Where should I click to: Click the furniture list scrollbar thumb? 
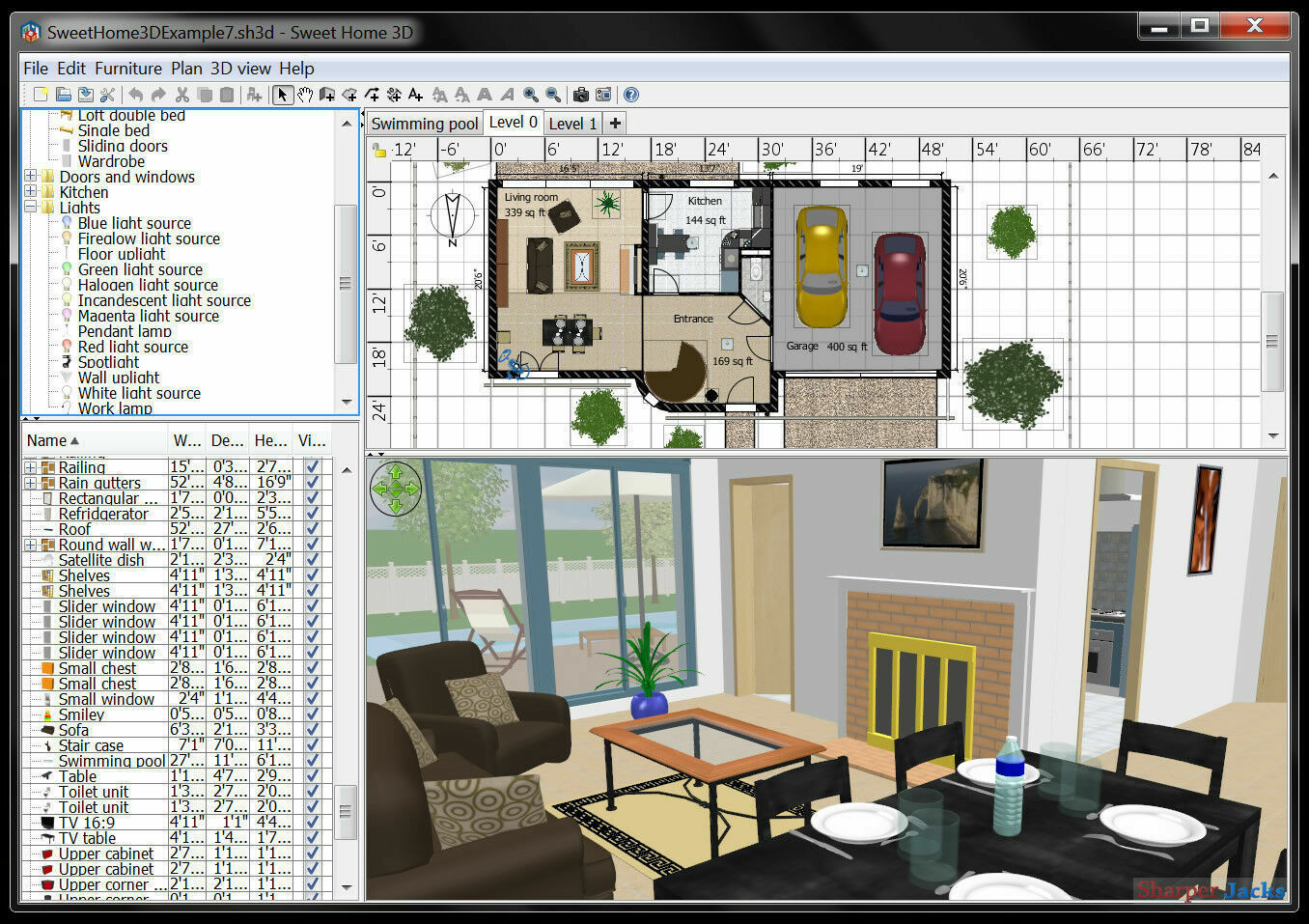(x=346, y=812)
